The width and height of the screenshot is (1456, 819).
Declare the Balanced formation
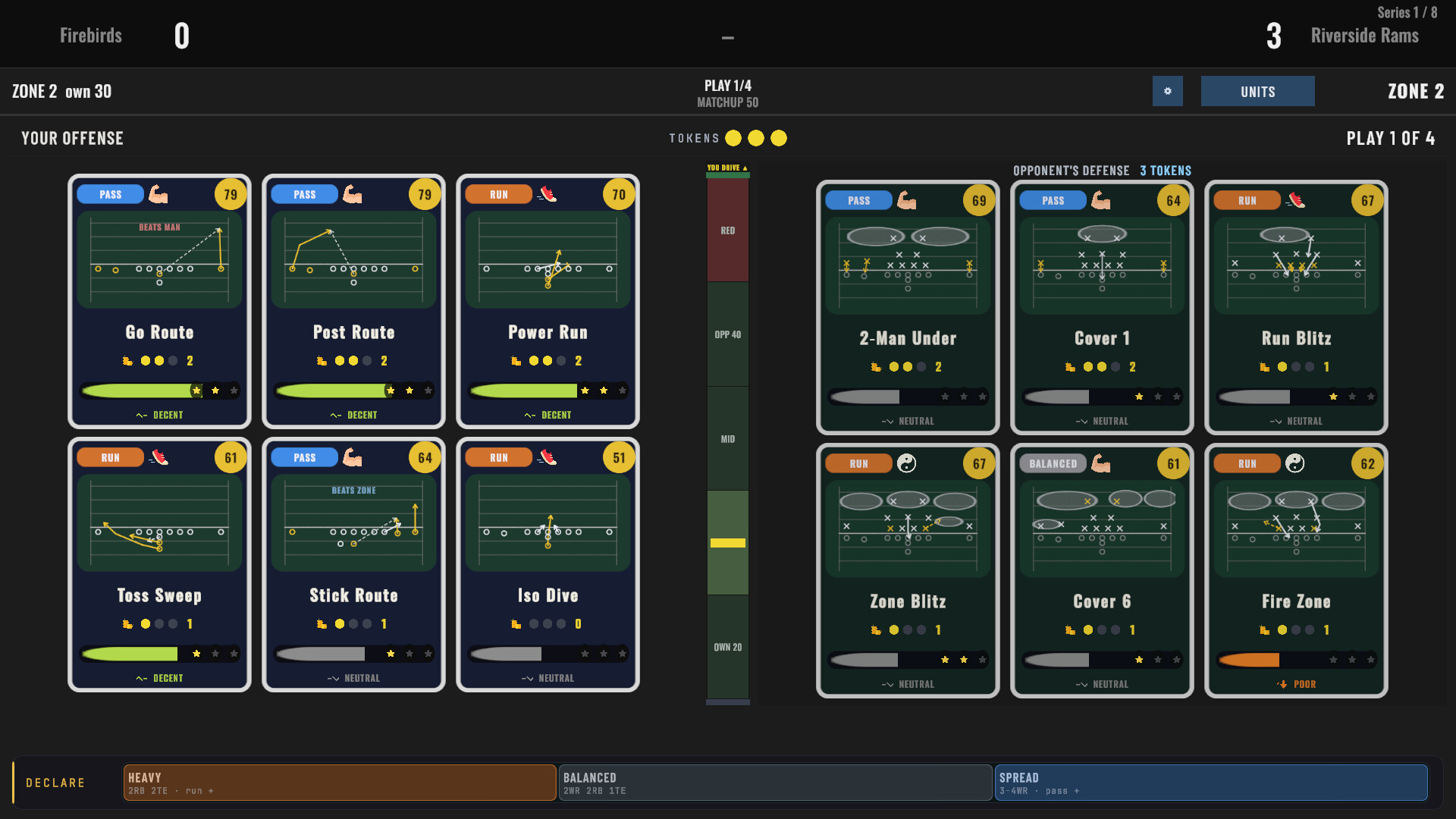[775, 783]
